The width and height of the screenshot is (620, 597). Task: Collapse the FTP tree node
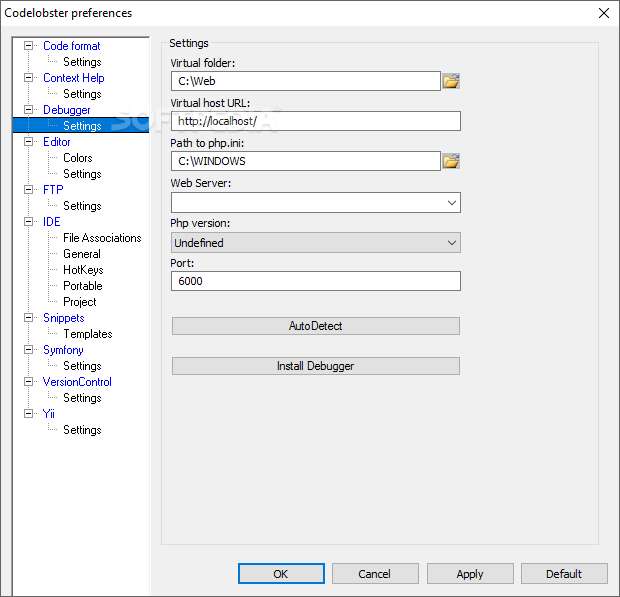[x=28, y=189]
